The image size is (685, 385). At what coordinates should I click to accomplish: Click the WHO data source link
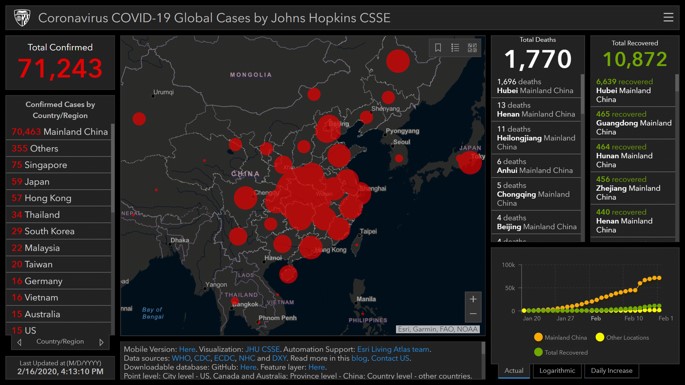tap(180, 358)
